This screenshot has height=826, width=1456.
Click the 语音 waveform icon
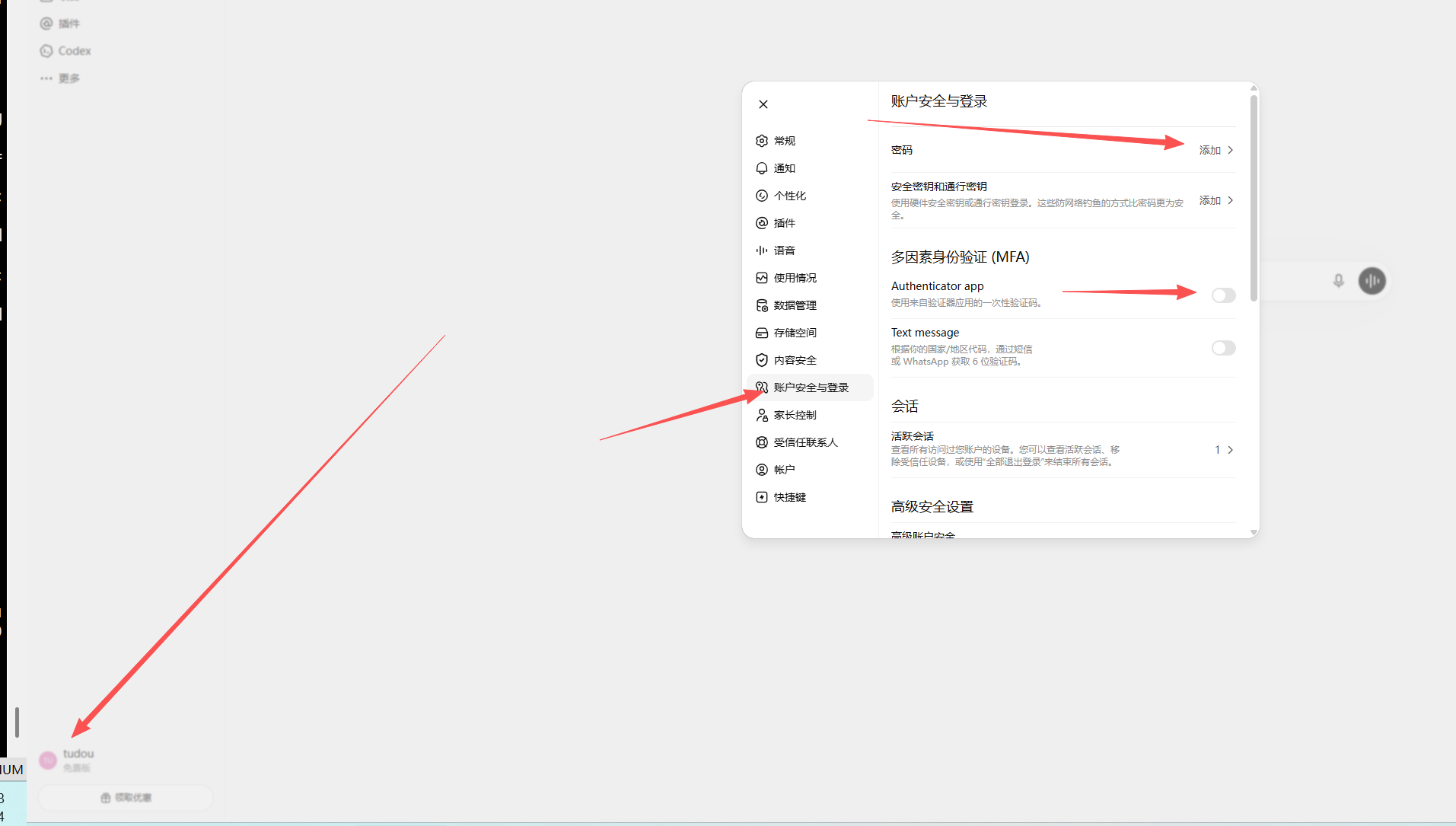(762, 250)
